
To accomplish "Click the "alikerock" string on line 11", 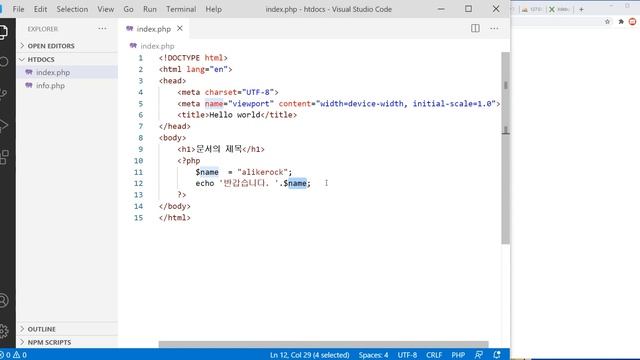I will point(262,172).
